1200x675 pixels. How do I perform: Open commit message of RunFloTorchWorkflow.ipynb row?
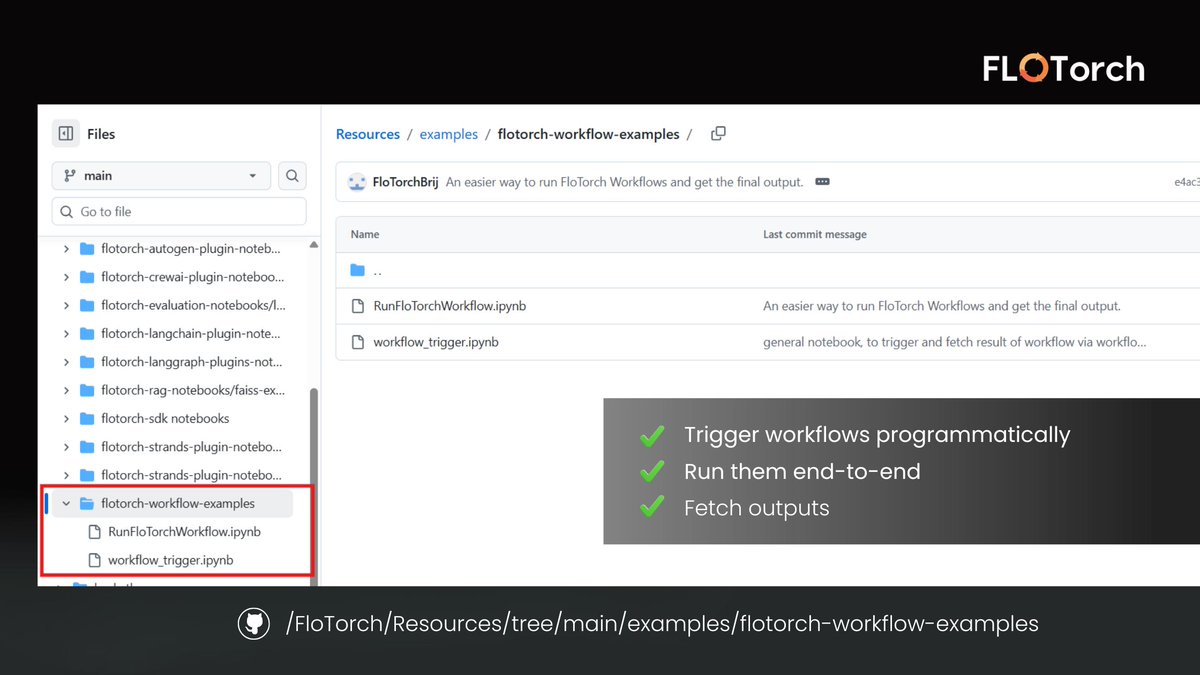[x=942, y=306]
